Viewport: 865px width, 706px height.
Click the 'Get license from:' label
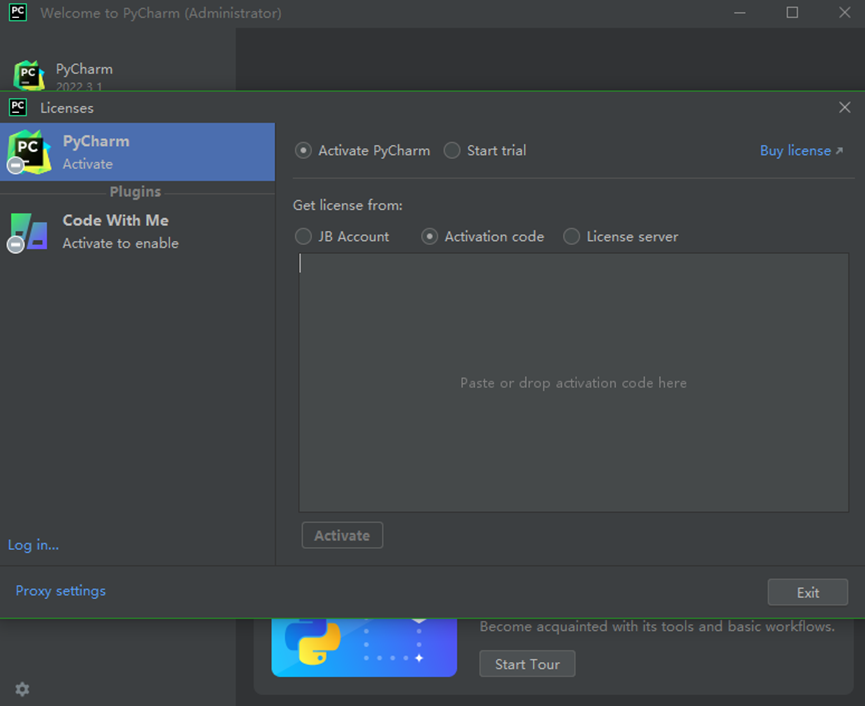[348, 205]
